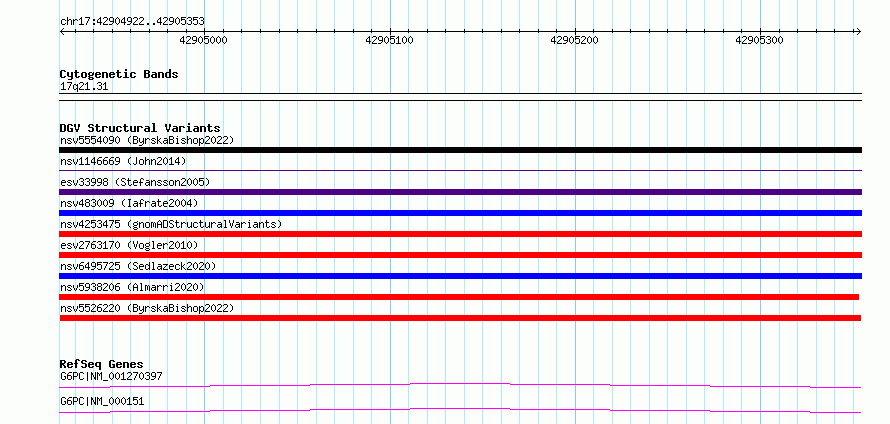Click the Cytogenetic Bands track title

pos(119,74)
